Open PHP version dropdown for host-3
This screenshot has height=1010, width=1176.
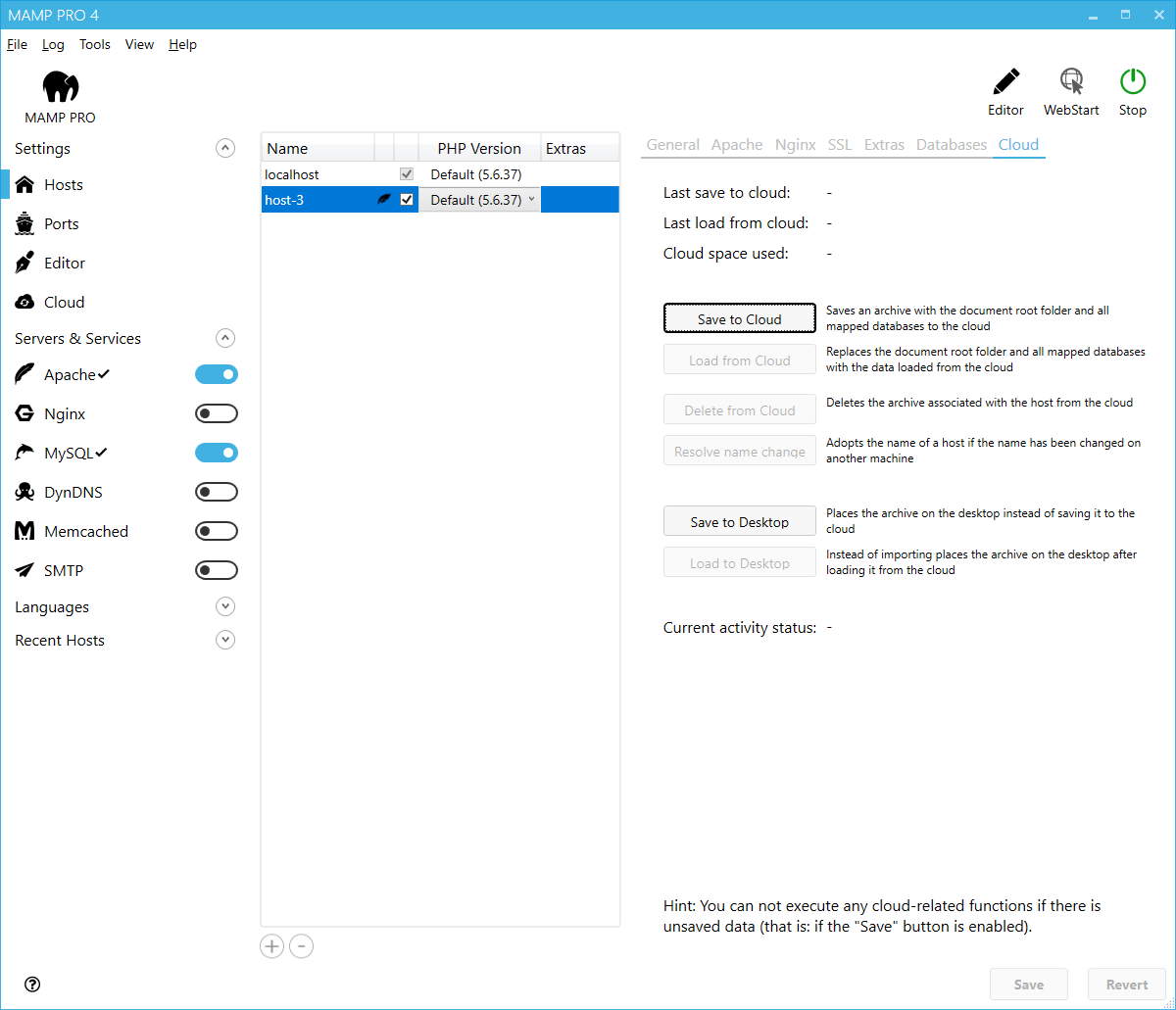[x=480, y=200]
